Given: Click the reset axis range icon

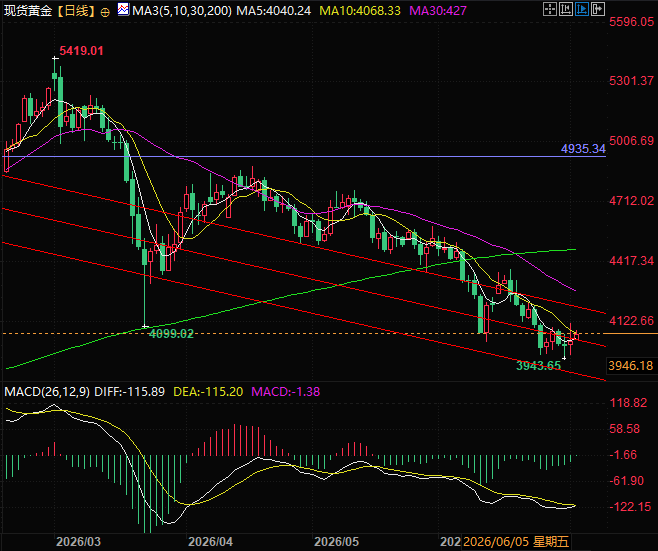Looking at the screenshot, I should point(566,9).
